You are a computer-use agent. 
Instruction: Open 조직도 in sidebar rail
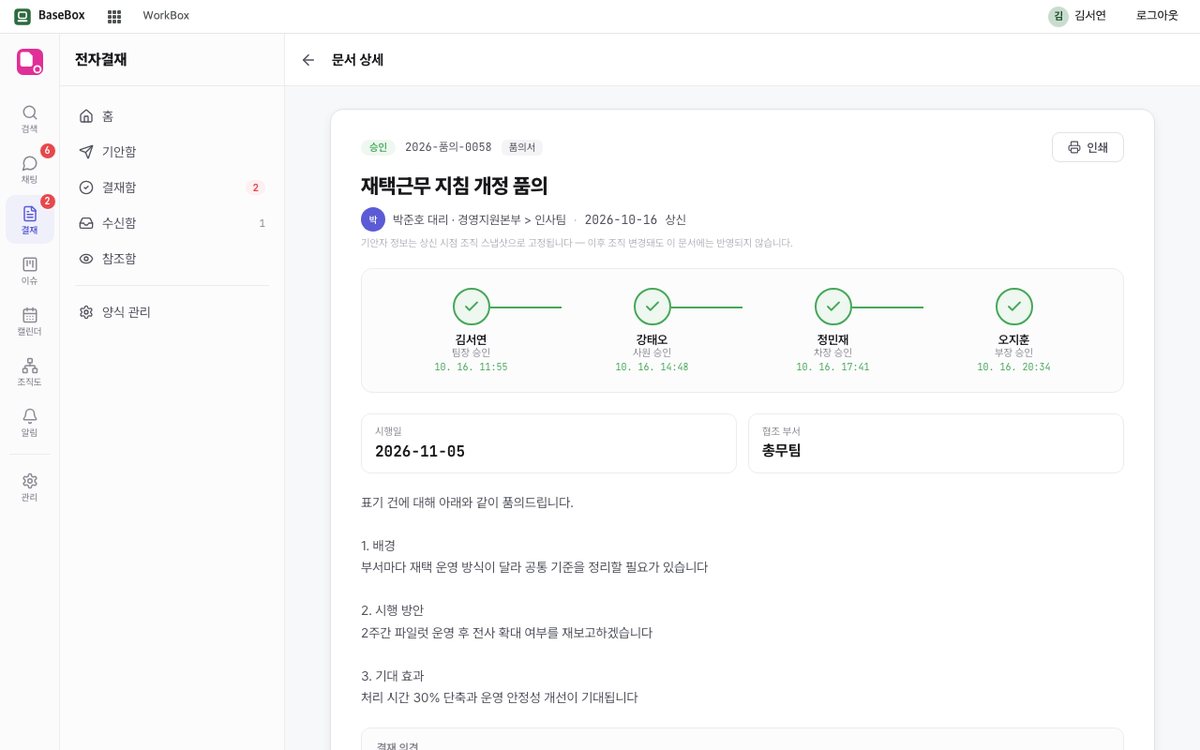click(x=30, y=372)
